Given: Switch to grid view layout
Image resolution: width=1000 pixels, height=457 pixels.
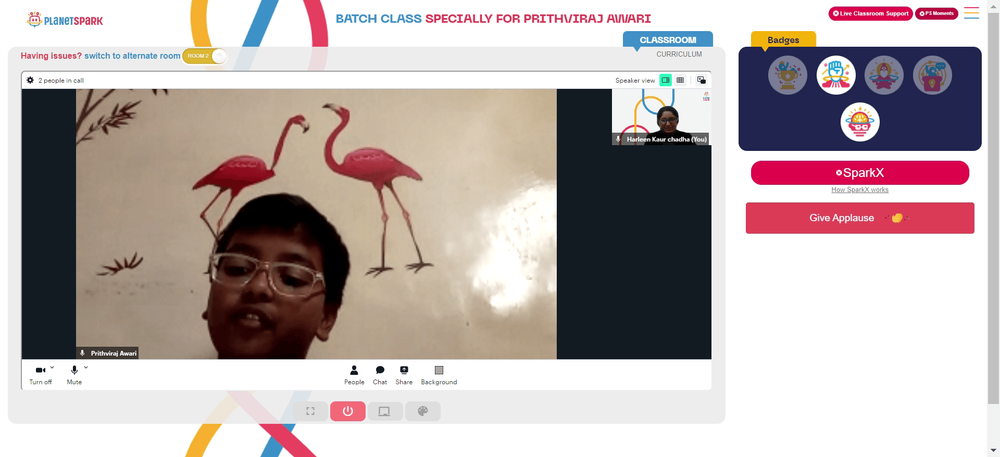Looking at the screenshot, I should point(680,80).
